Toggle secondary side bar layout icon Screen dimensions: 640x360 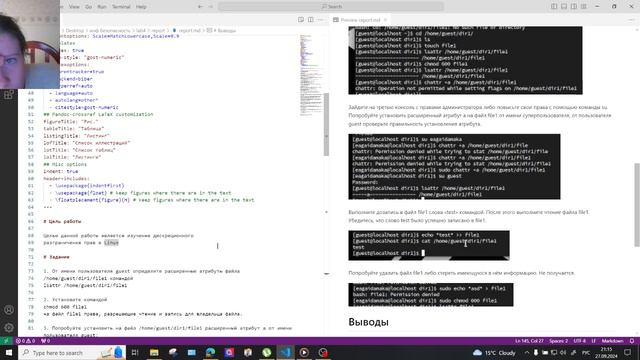click(x=573, y=7)
